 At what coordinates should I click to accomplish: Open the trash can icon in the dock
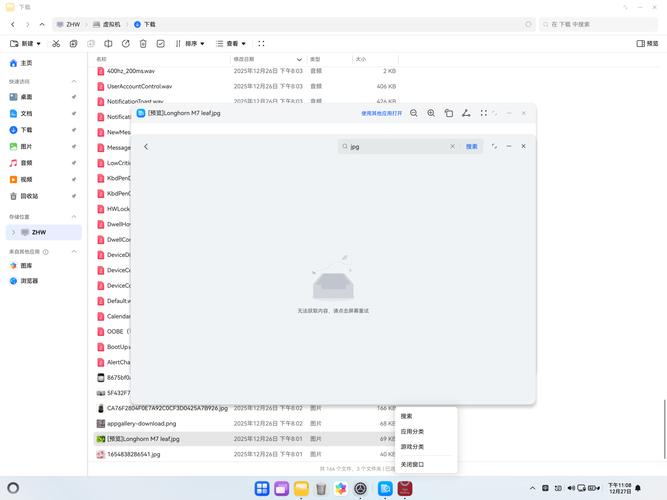click(321, 489)
